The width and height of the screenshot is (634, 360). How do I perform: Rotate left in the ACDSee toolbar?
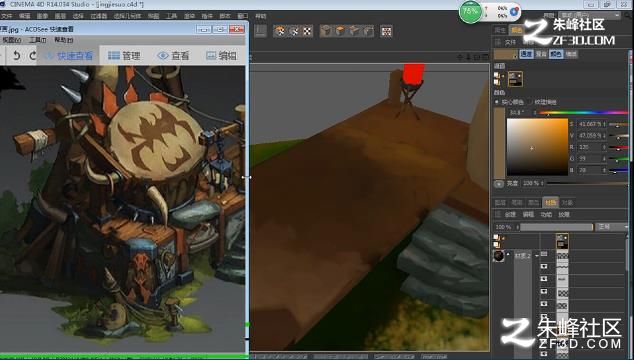(x=16, y=55)
